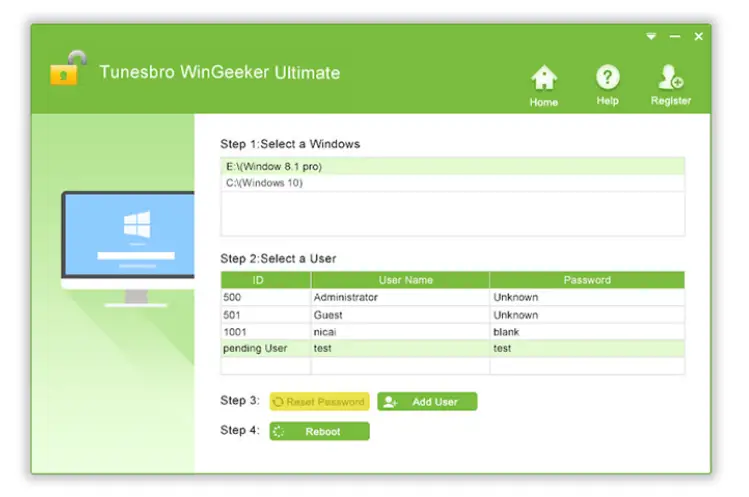Click the Add User button
The width and height of the screenshot is (749, 497).
click(x=427, y=401)
